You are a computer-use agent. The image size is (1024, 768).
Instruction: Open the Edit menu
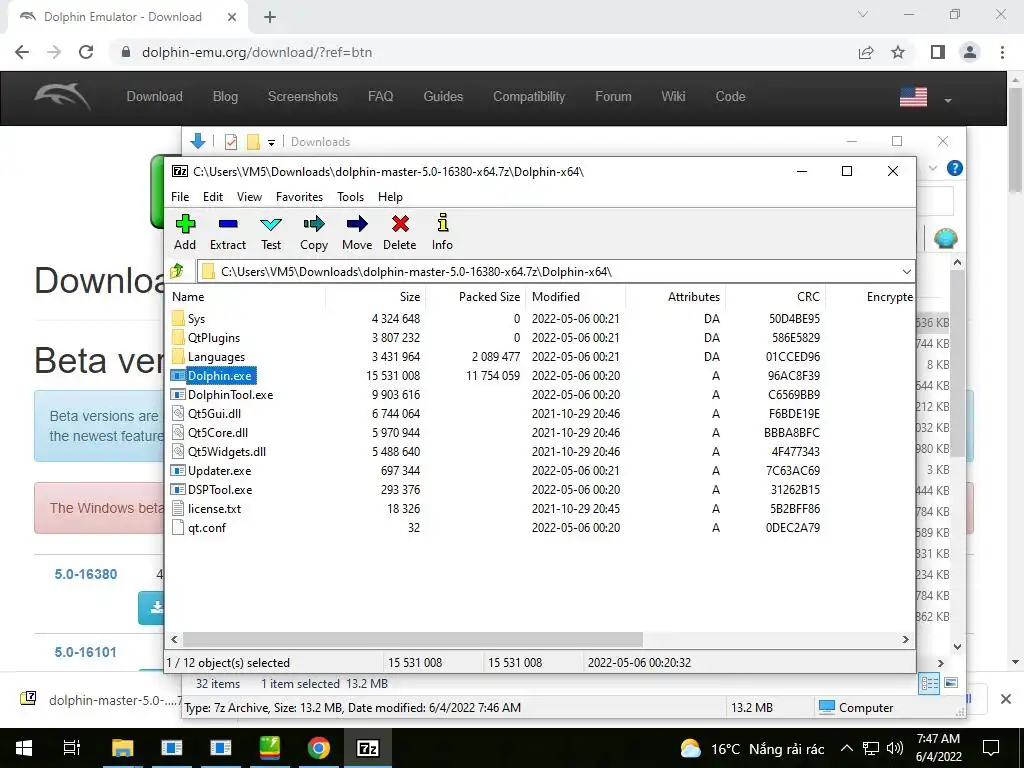(x=213, y=197)
